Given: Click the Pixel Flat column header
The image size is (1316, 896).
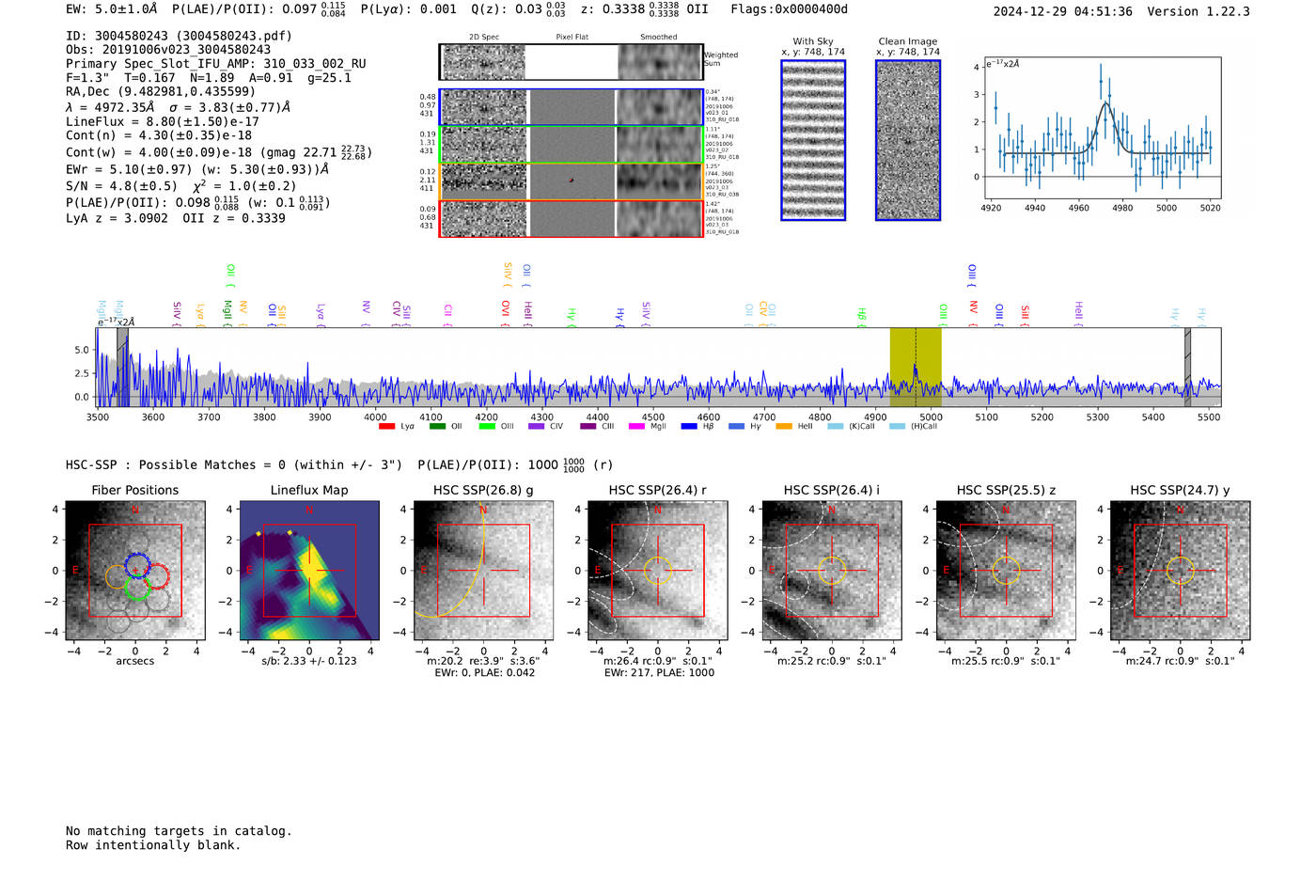Looking at the screenshot, I should [572, 38].
